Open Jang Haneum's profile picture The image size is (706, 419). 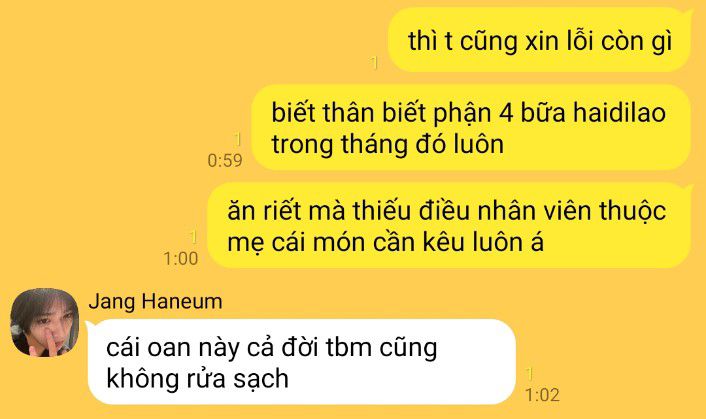(45, 322)
